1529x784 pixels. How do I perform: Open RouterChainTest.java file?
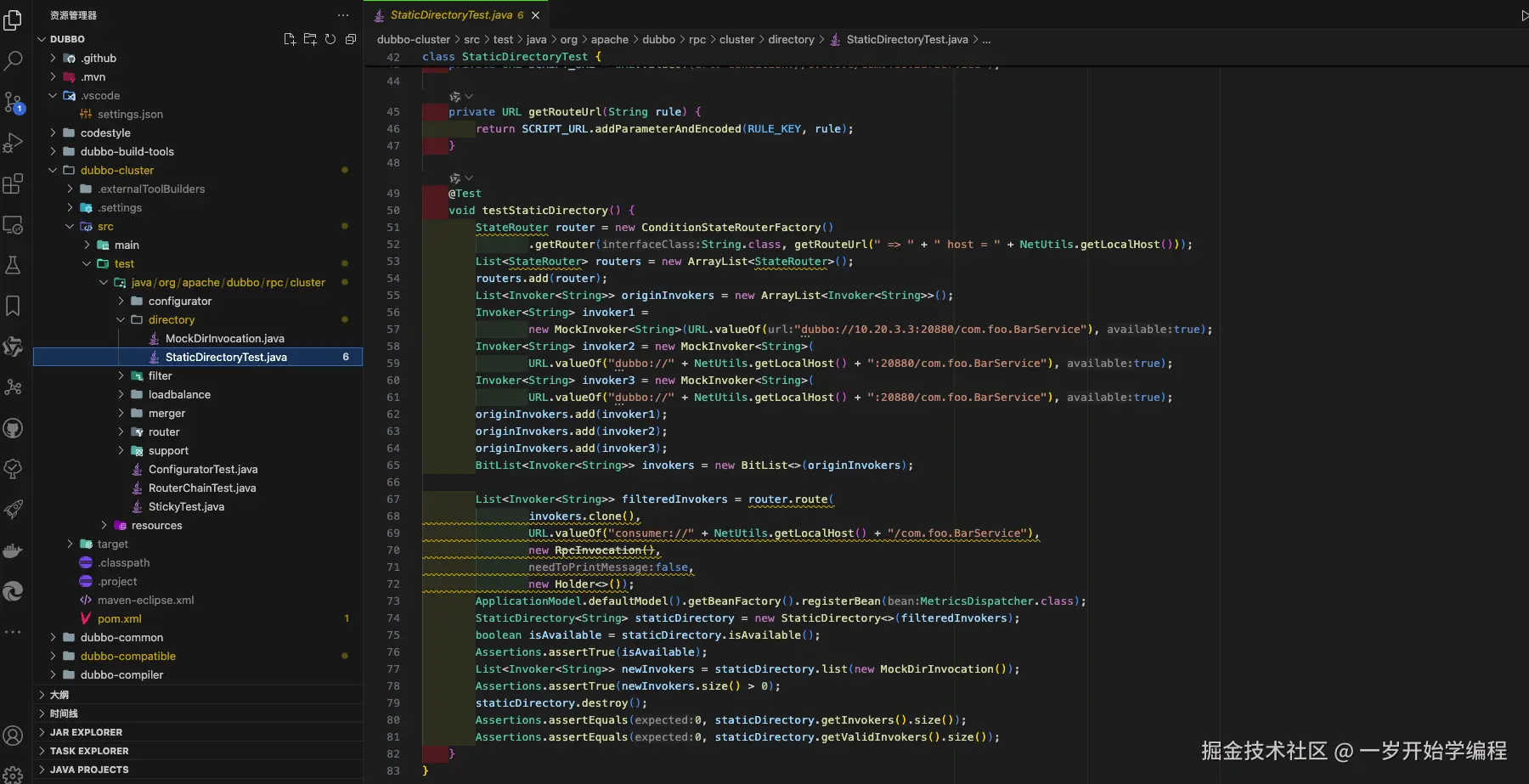202,488
